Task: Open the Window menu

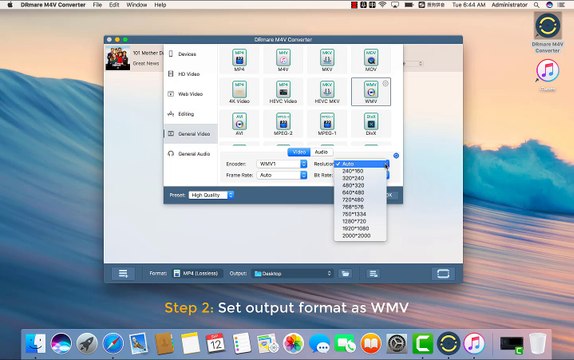Action: (137, 5)
